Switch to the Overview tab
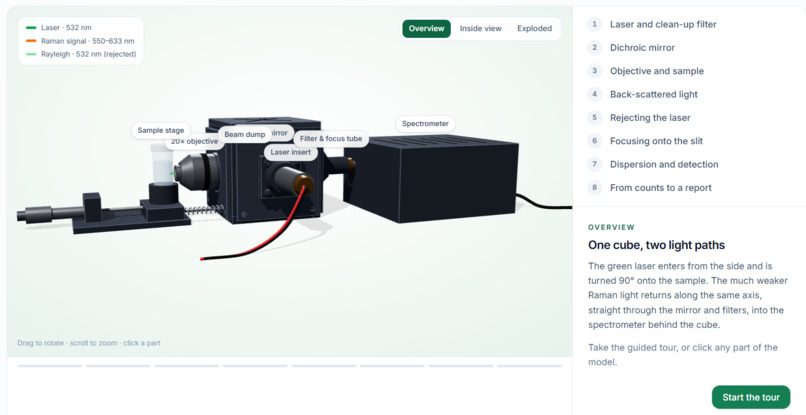The height and width of the screenshot is (415, 806). coord(426,29)
